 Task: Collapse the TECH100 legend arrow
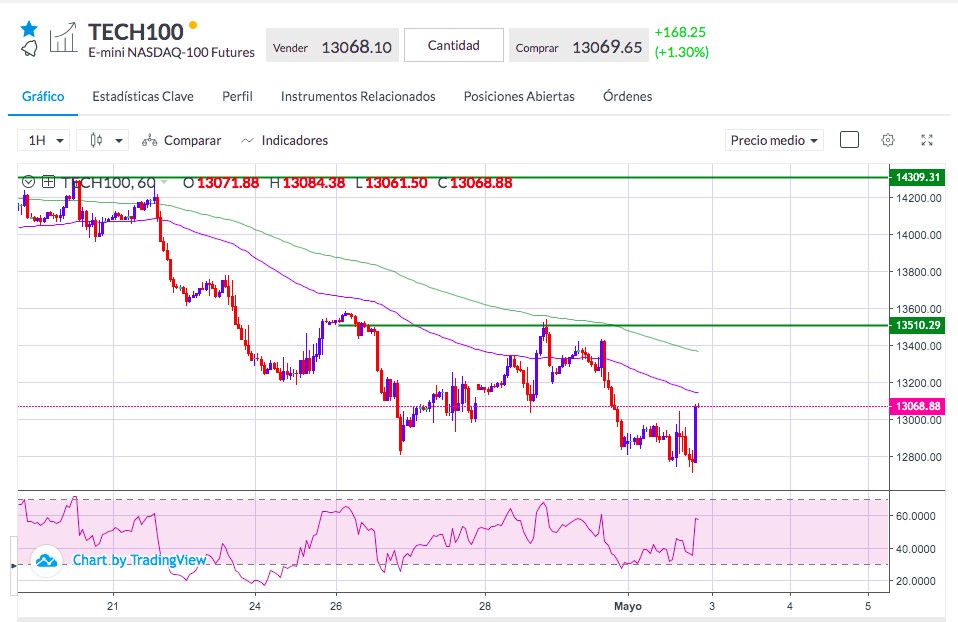click(x=28, y=182)
